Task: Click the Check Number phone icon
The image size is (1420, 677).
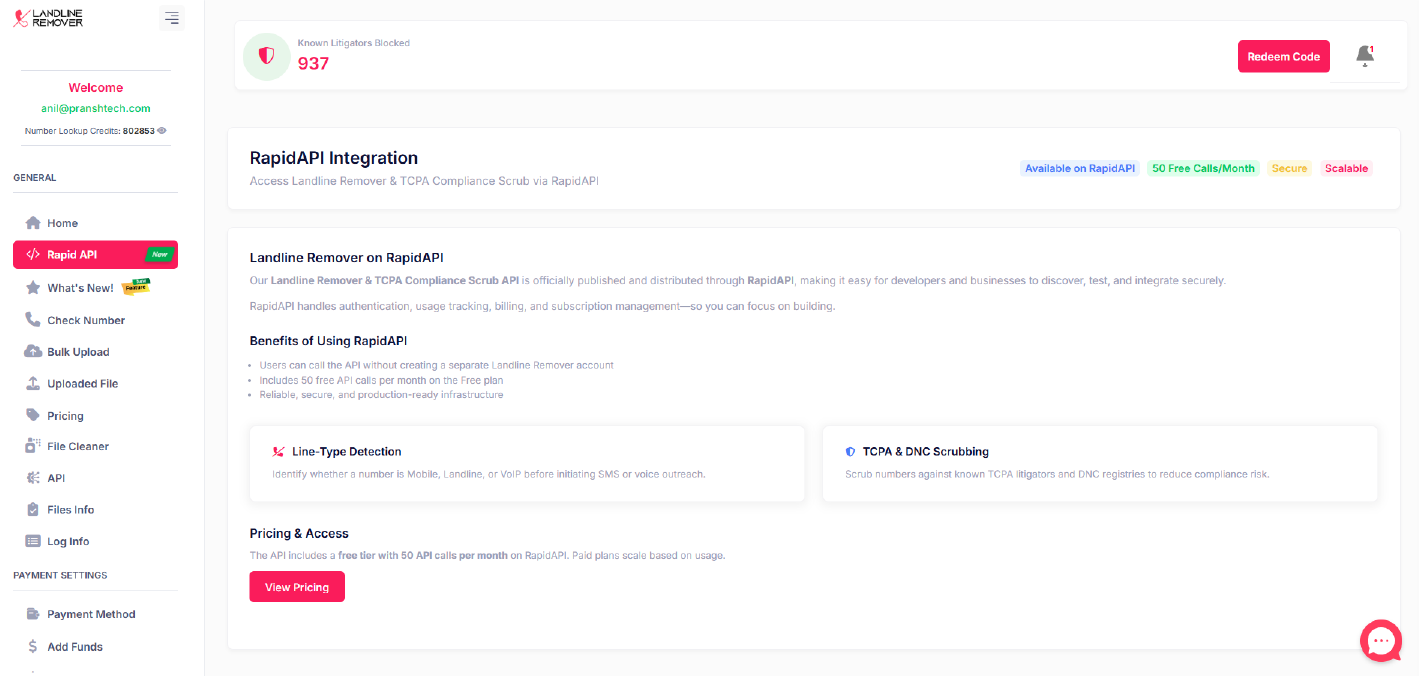Action: [33, 320]
